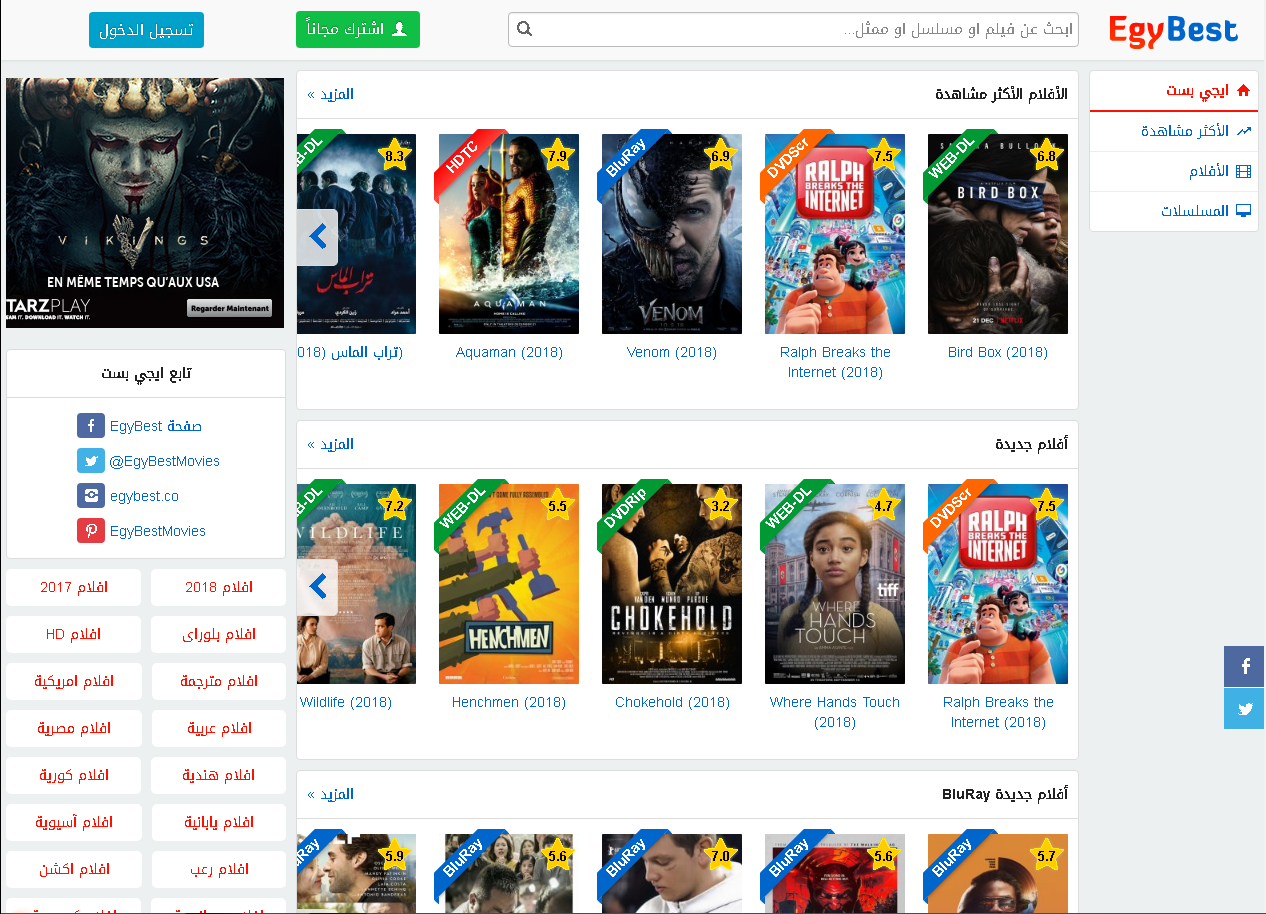Click the egybest.co social icon
Image resolution: width=1266 pixels, height=914 pixels.
pos(91,496)
